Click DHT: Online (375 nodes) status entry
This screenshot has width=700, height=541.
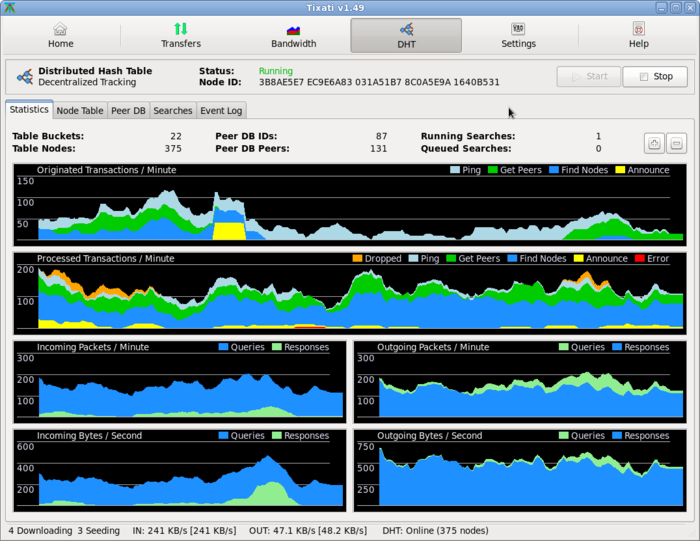(x=435, y=531)
